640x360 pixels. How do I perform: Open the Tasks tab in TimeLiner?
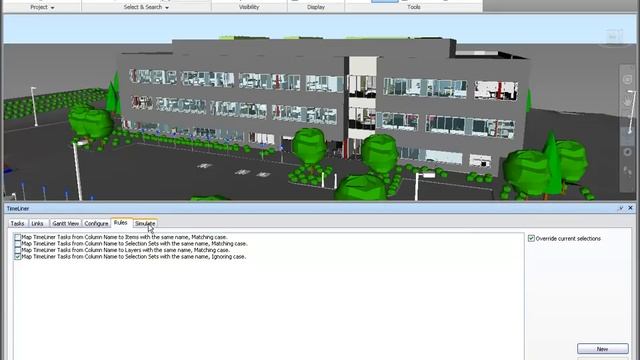[18, 223]
